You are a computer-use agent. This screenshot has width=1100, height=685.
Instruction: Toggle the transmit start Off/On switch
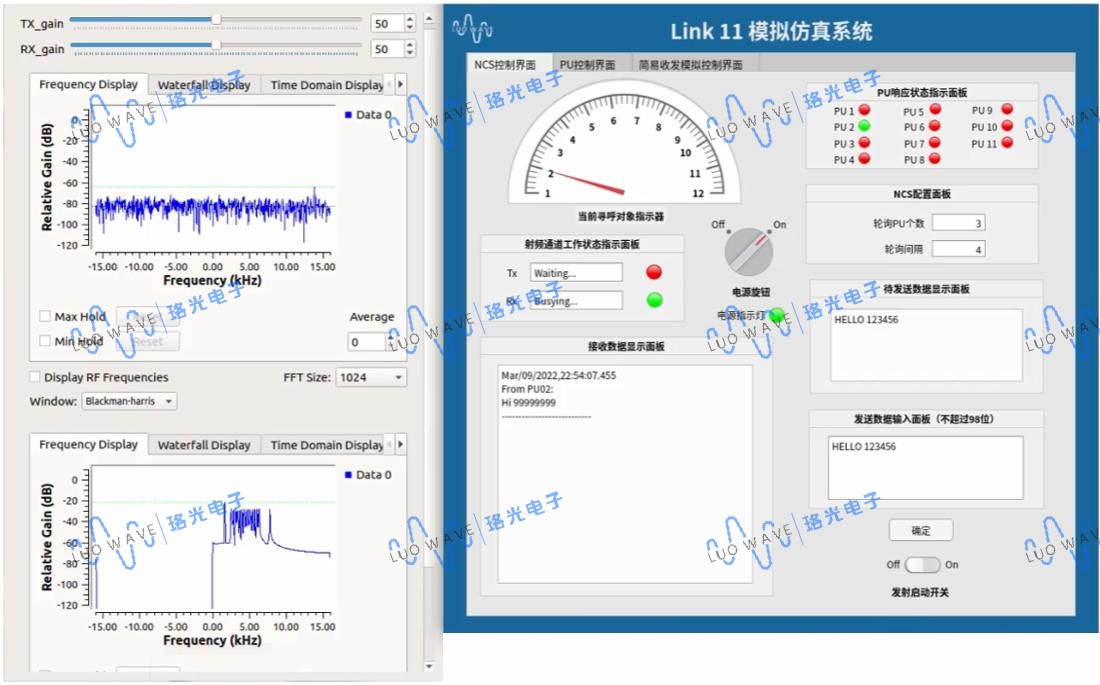click(x=923, y=564)
